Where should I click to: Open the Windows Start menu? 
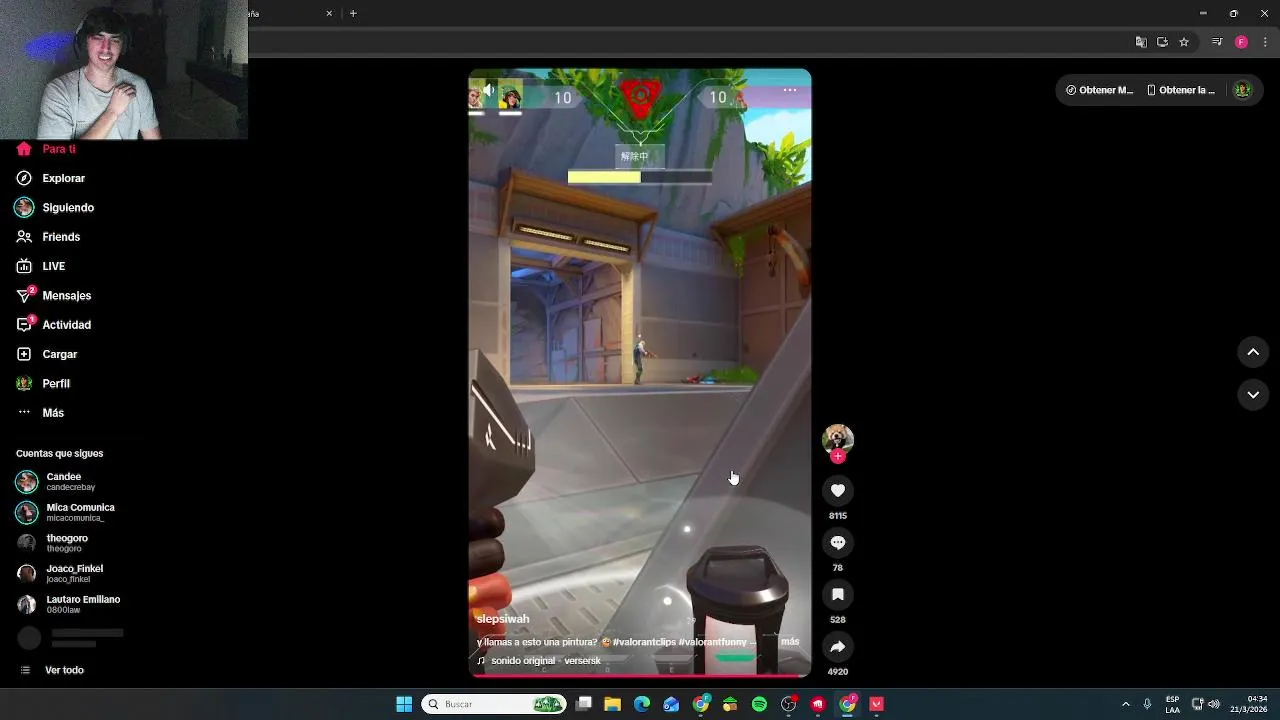pos(404,704)
